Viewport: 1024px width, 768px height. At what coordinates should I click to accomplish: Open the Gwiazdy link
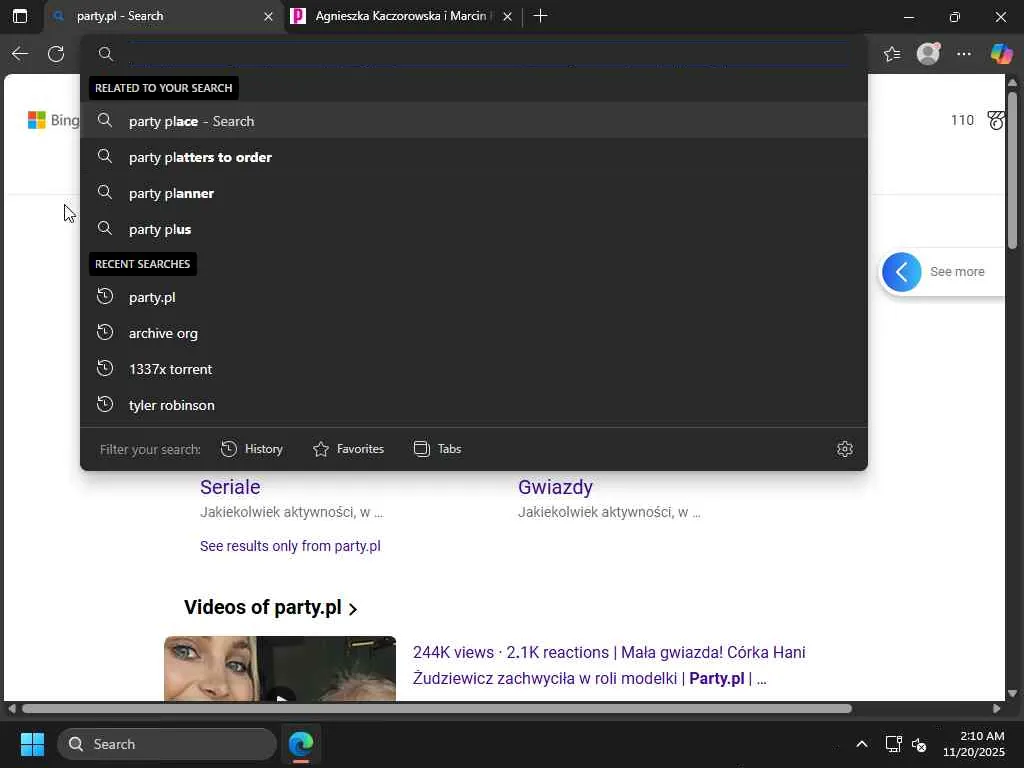[x=555, y=487]
